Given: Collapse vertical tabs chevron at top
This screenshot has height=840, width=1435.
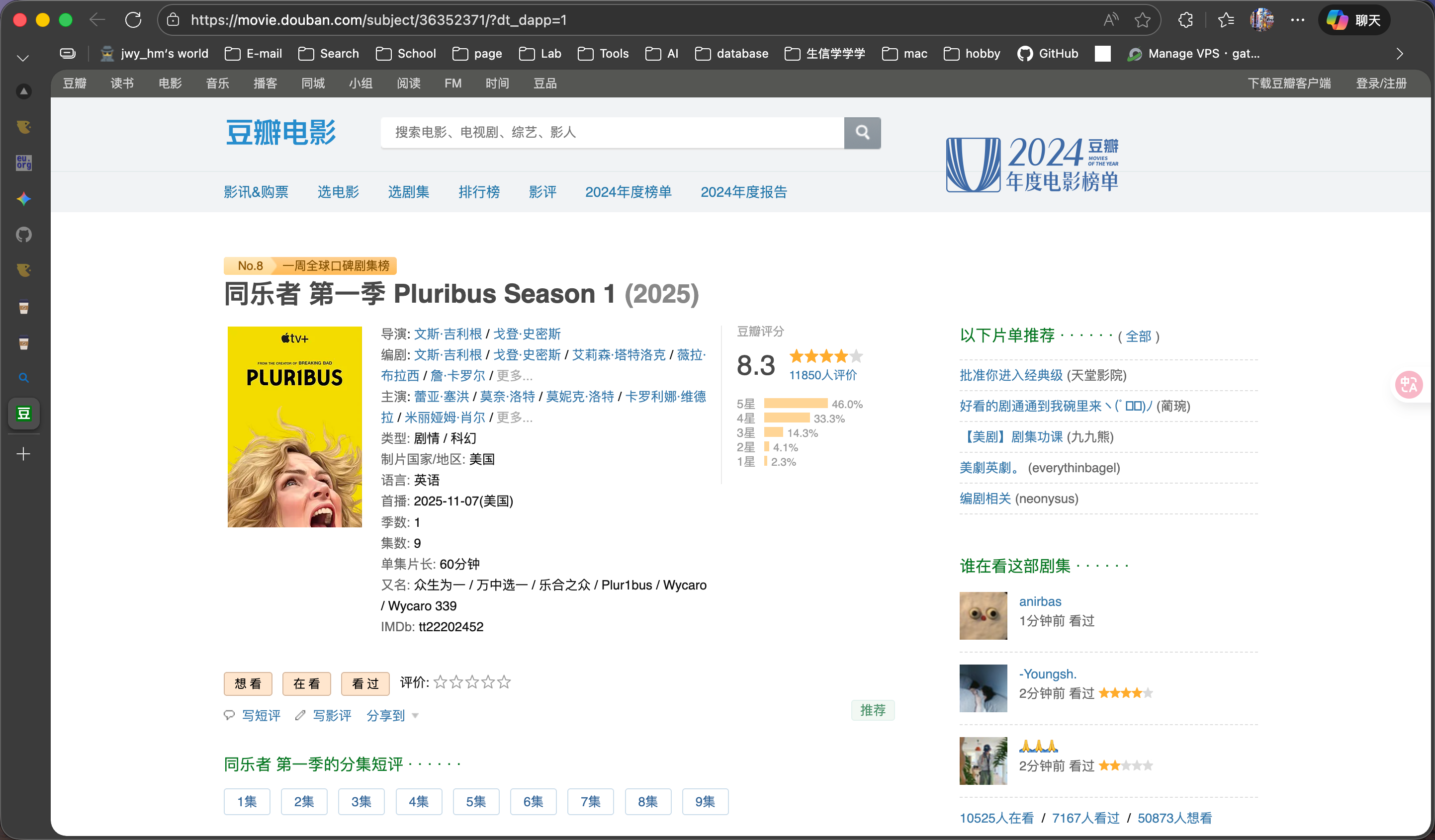Looking at the screenshot, I should click(23, 58).
